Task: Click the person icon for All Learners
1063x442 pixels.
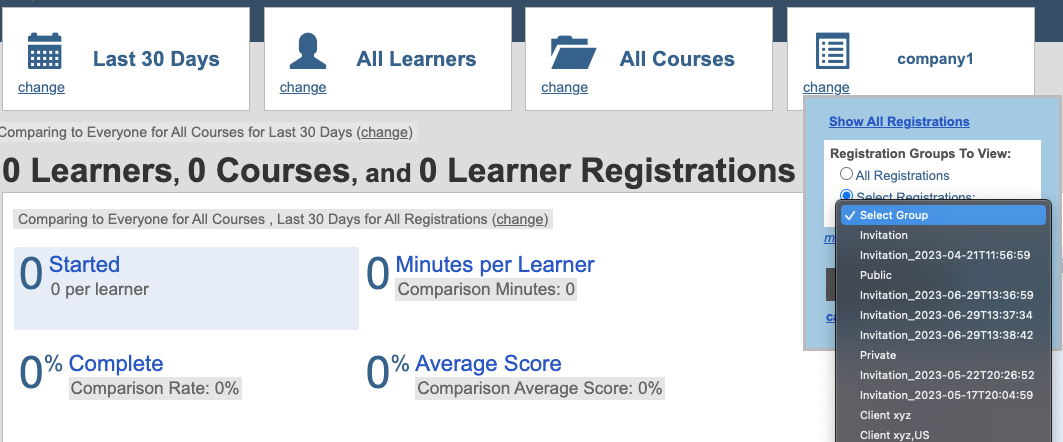Action: tap(307, 50)
